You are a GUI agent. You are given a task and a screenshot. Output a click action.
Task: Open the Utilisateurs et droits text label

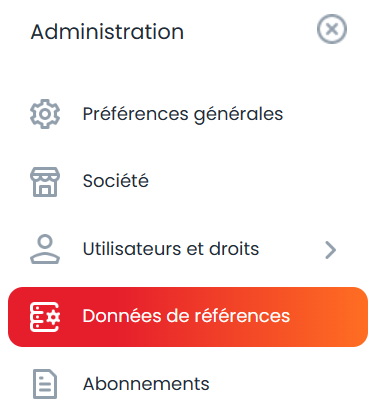pos(171,249)
